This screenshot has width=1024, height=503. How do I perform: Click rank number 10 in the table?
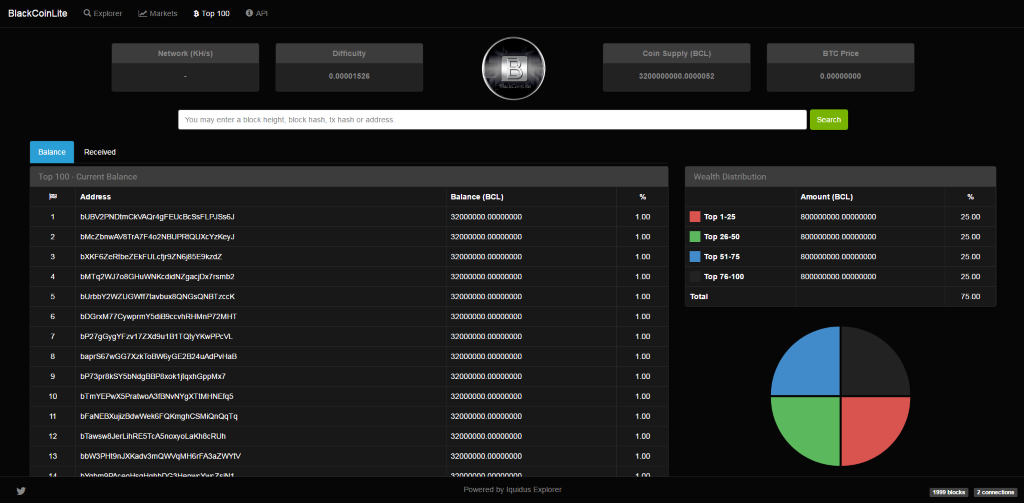coord(53,397)
